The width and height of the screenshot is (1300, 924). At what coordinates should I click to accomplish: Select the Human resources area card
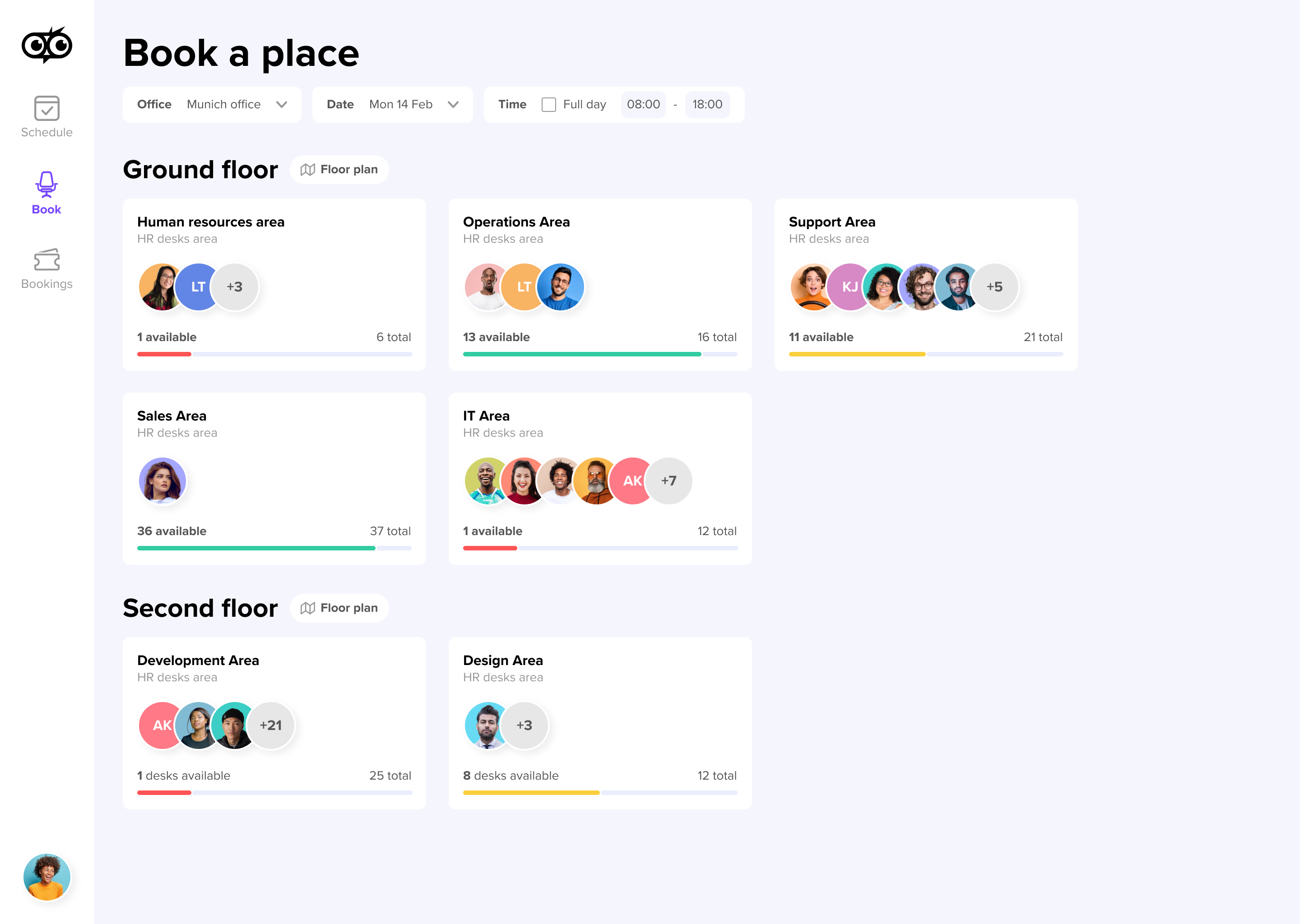coord(274,286)
